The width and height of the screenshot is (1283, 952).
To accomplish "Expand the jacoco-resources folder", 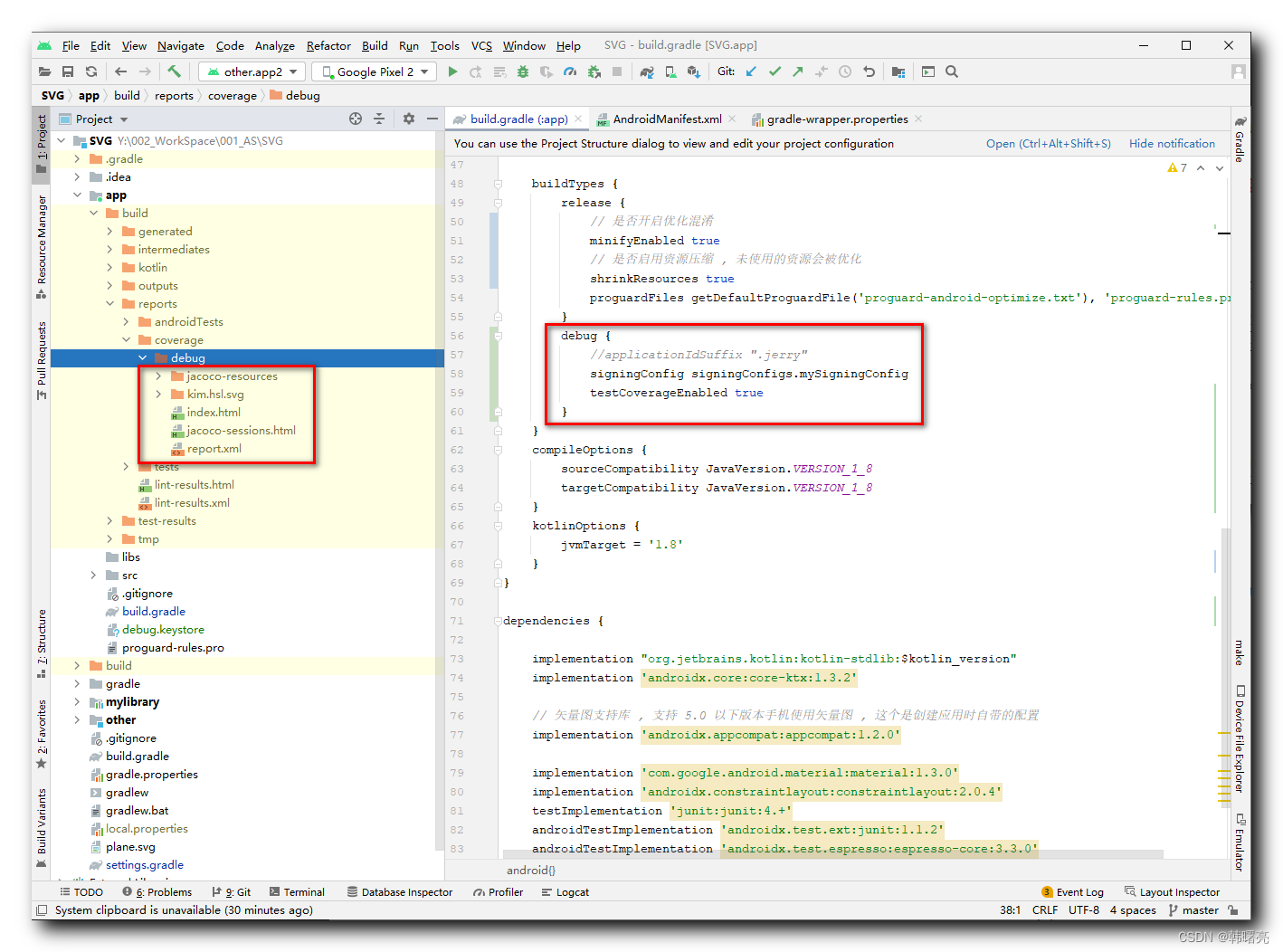I will pyautogui.click(x=159, y=376).
